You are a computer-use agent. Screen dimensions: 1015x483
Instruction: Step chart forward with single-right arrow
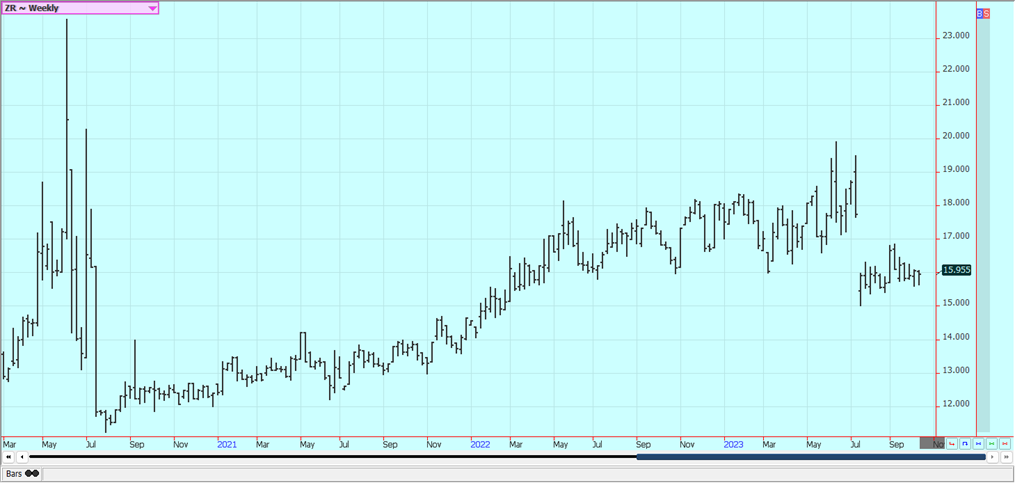click(x=992, y=457)
